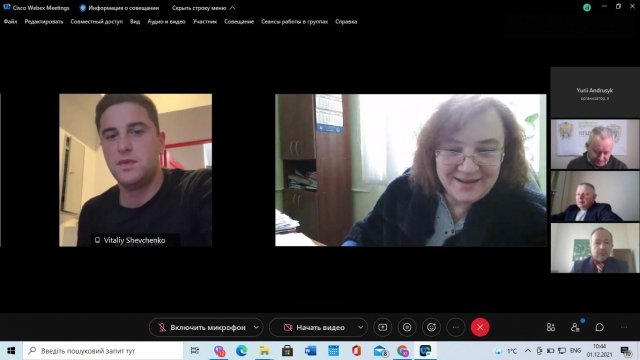The image size is (640, 360).
Task: Click Webex Meetings taskbar icon
Action: coord(425,351)
